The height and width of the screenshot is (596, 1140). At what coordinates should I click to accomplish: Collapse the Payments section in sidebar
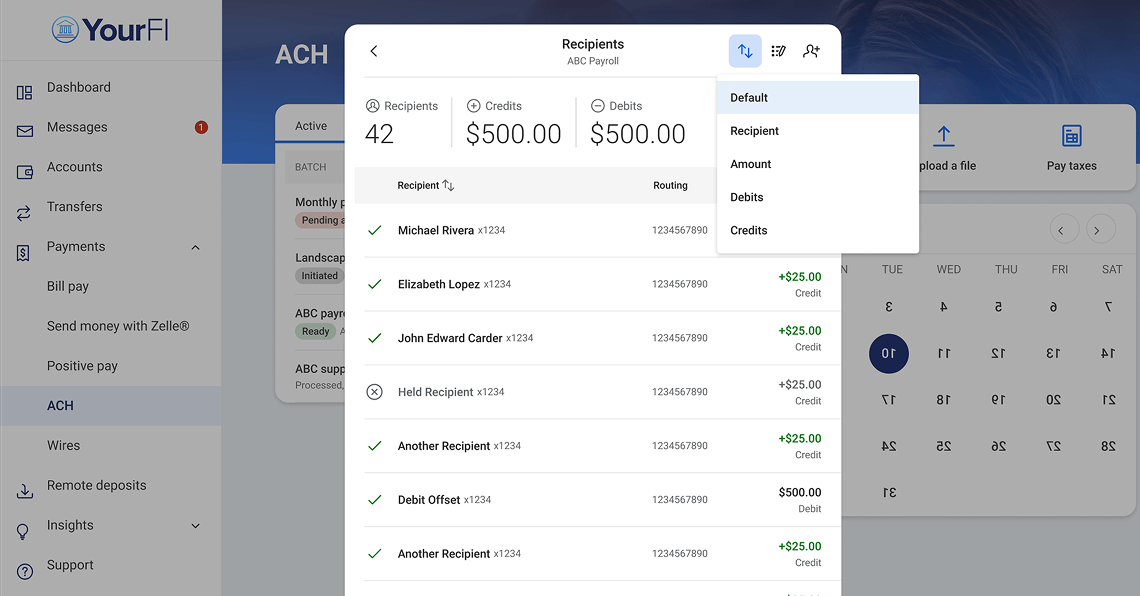coord(195,246)
